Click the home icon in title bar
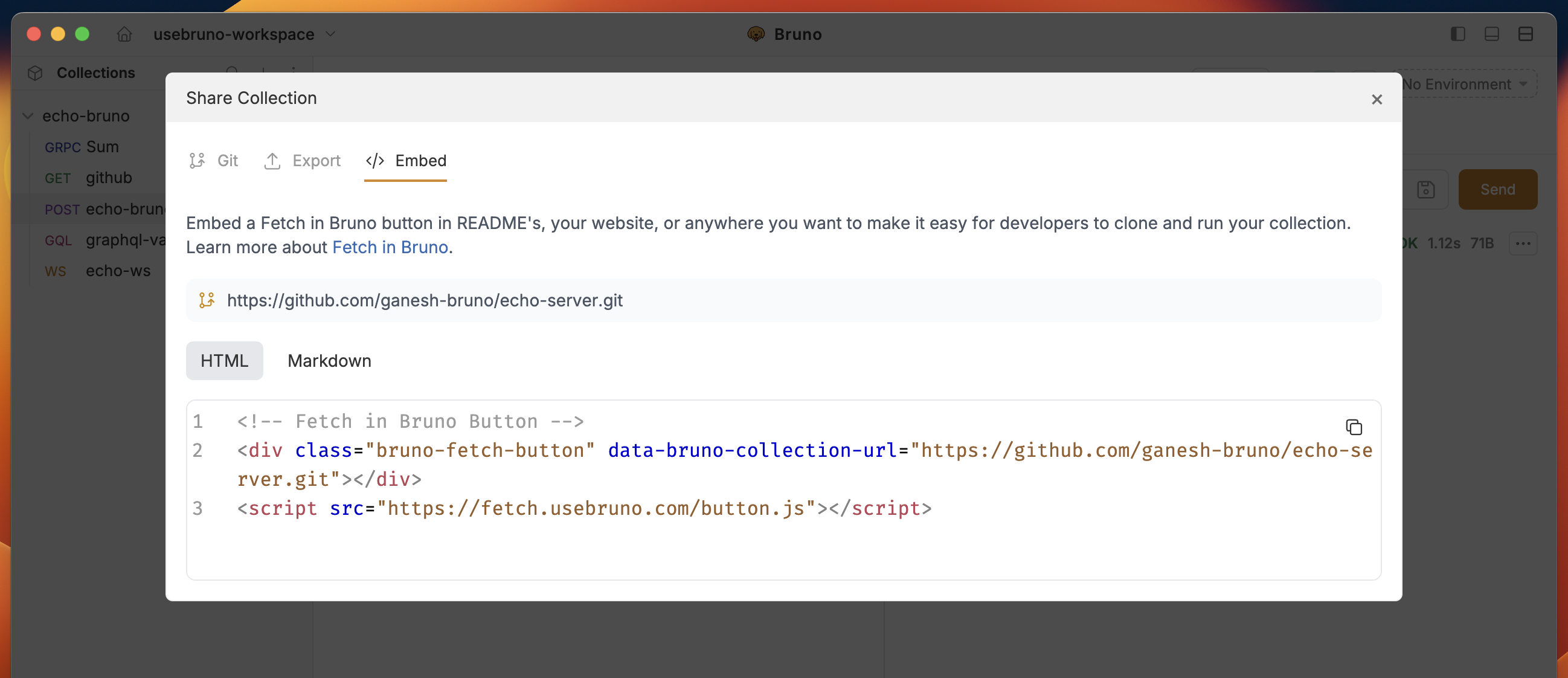Image resolution: width=1568 pixels, height=678 pixels. (x=124, y=34)
